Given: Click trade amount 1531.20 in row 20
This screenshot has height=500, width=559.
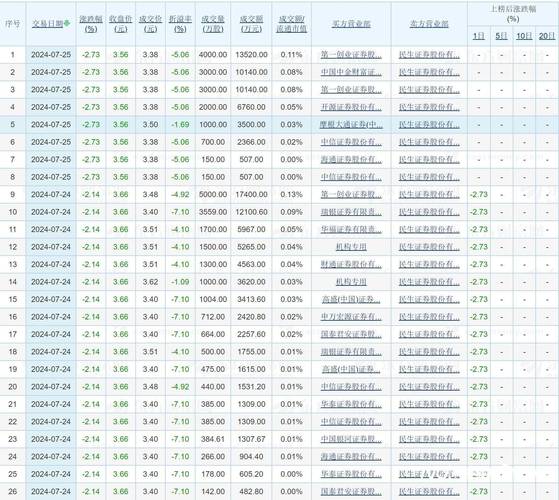Looking at the screenshot, I should (x=251, y=387).
